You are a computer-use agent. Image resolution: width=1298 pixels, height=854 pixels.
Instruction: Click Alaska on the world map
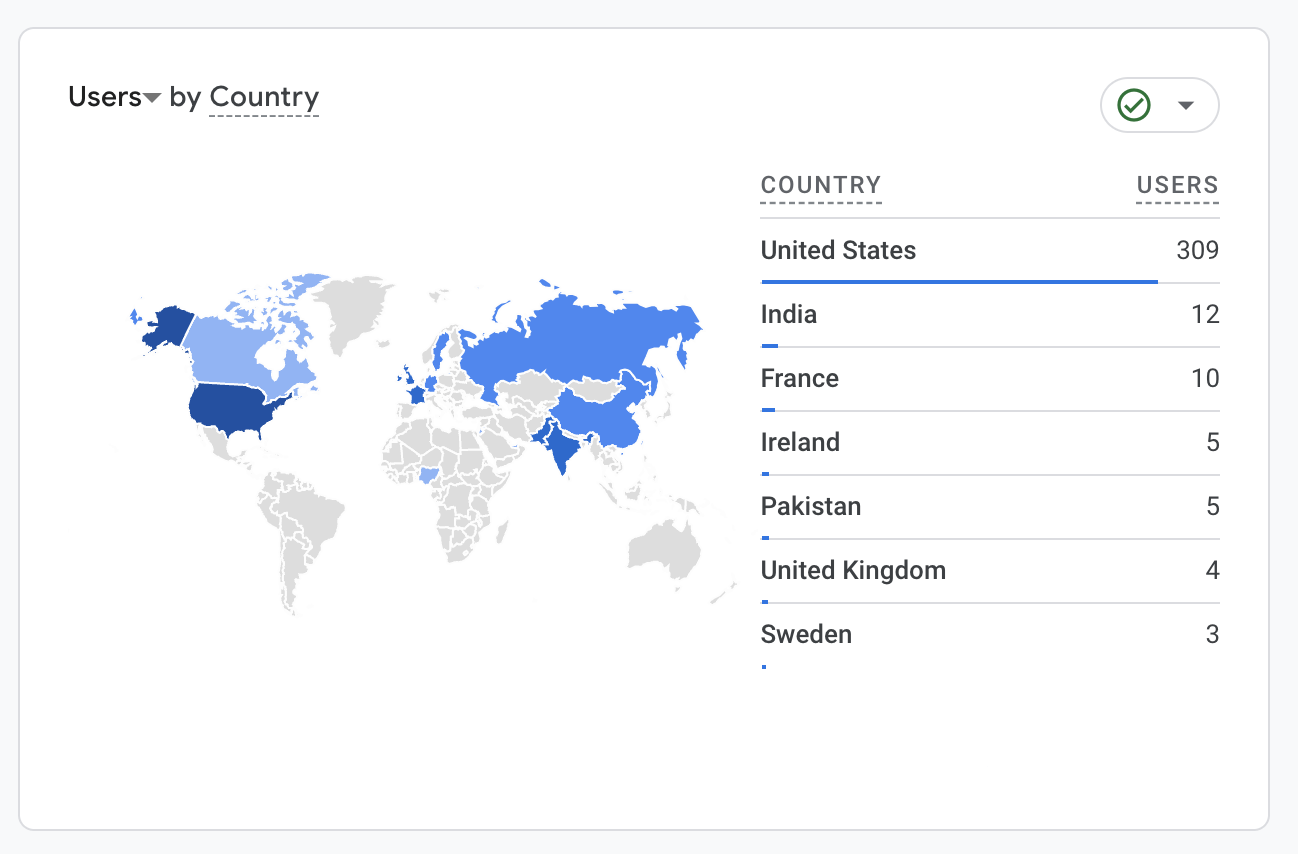[163, 325]
